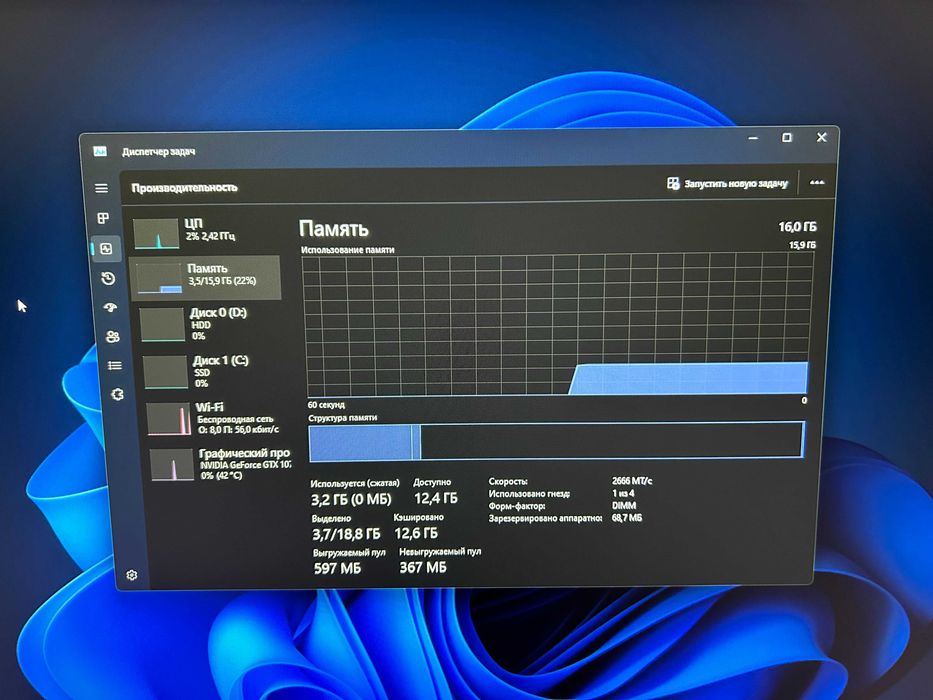This screenshot has height=700, width=933.
Task: Click the '68,7 МБ' hardware reserved value
Action: point(627,518)
